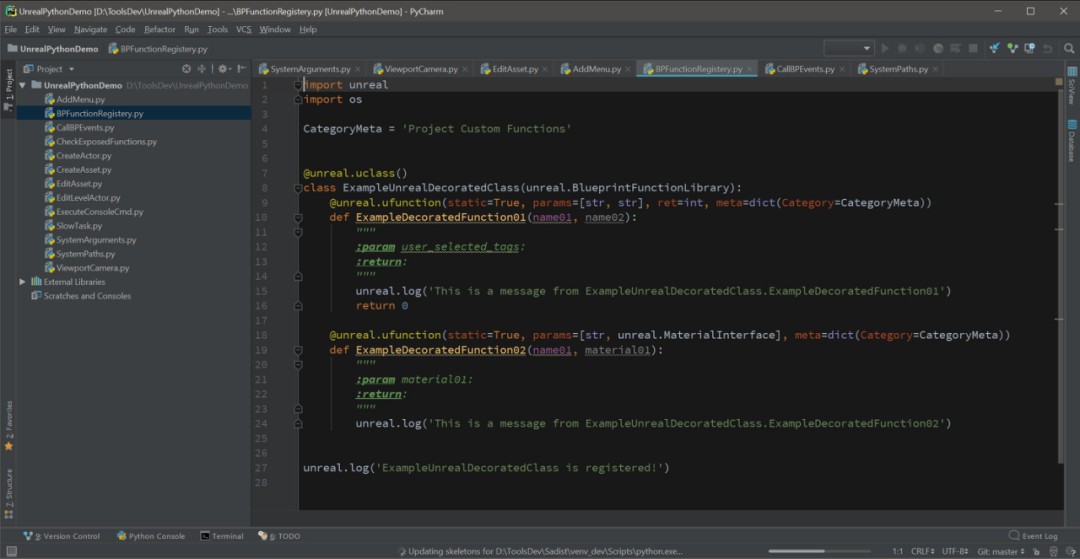Open the 6: TODO tool window
The height and width of the screenshot is (559, 1080).
[279, 536]
